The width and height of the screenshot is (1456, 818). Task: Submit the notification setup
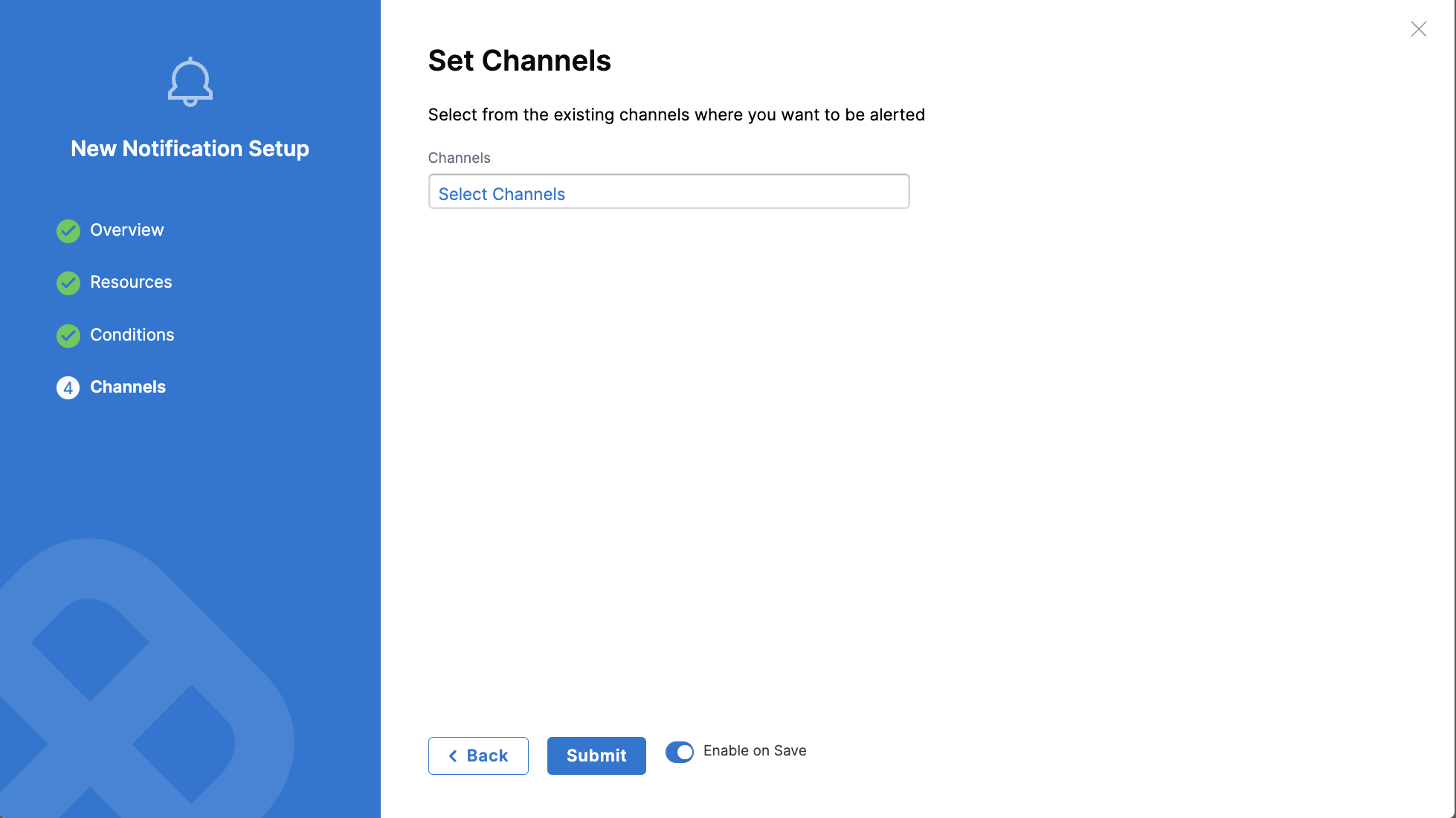[596, 756]
